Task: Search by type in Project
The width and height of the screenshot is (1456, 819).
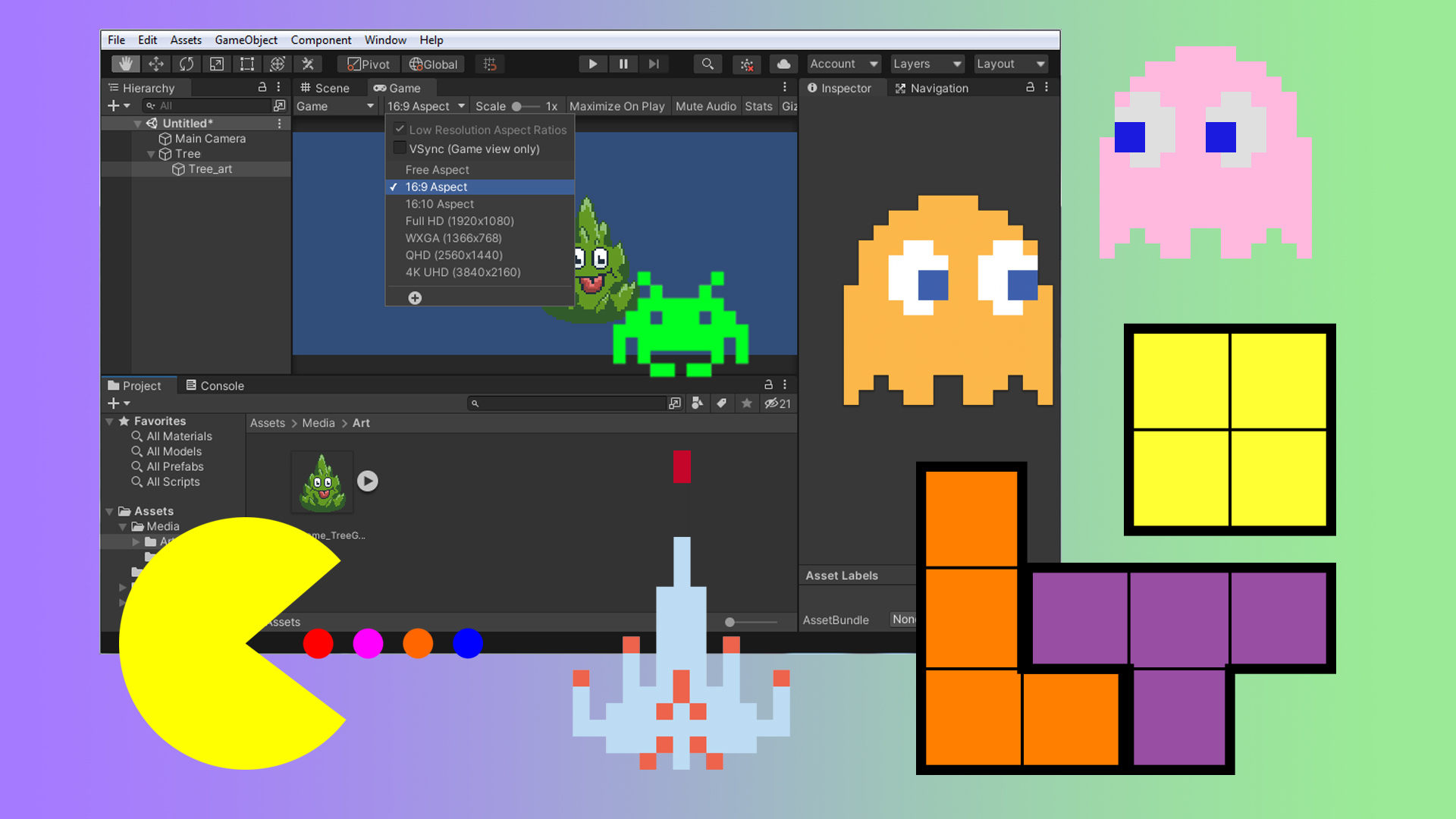Action: point(698,403)
